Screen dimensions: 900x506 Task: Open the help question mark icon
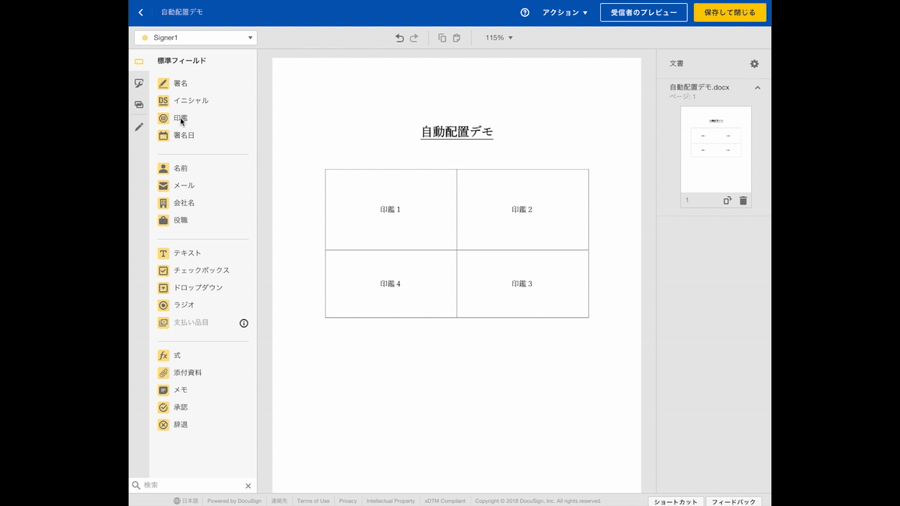tap(525, 12)
